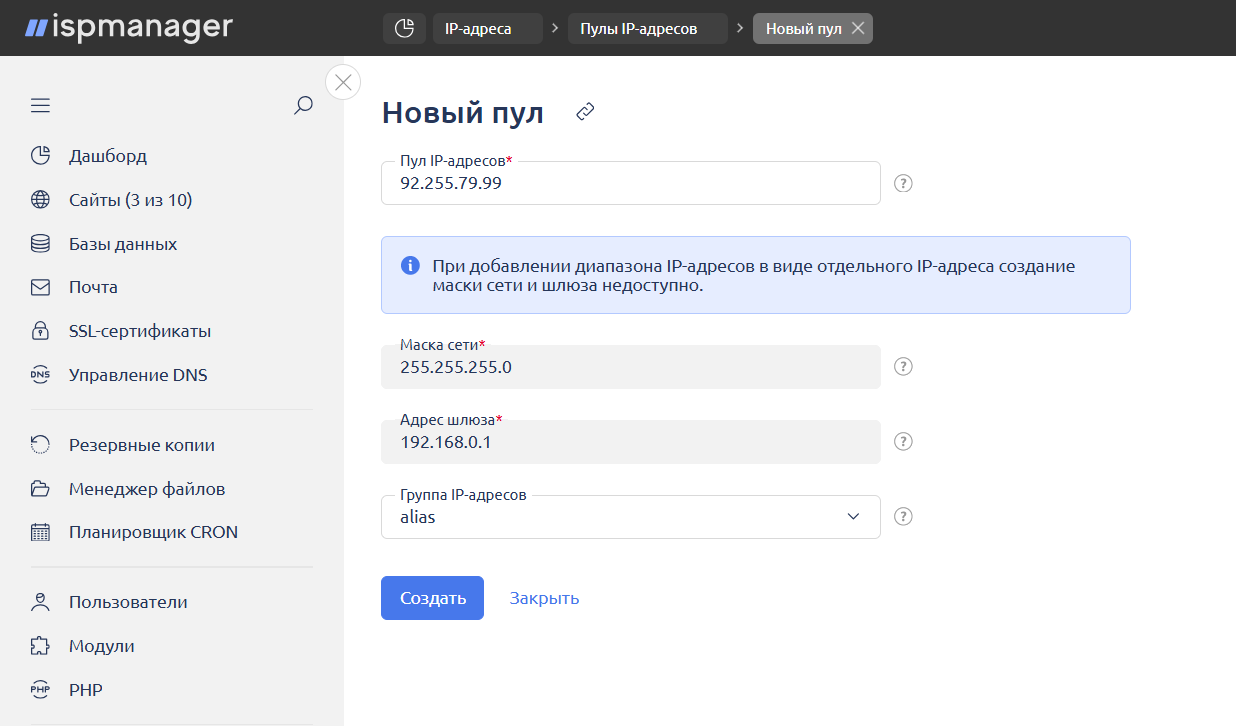
Task: Open Планировщик CRON in sidebar
Action: 153,532
